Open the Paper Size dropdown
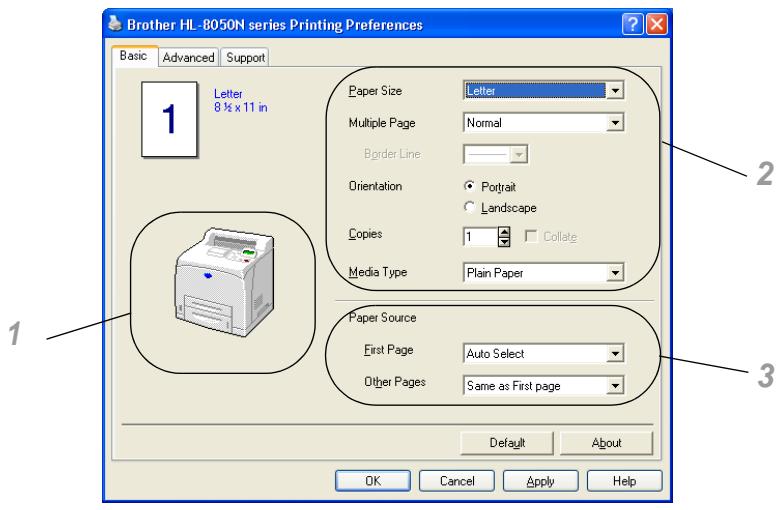 615,91
